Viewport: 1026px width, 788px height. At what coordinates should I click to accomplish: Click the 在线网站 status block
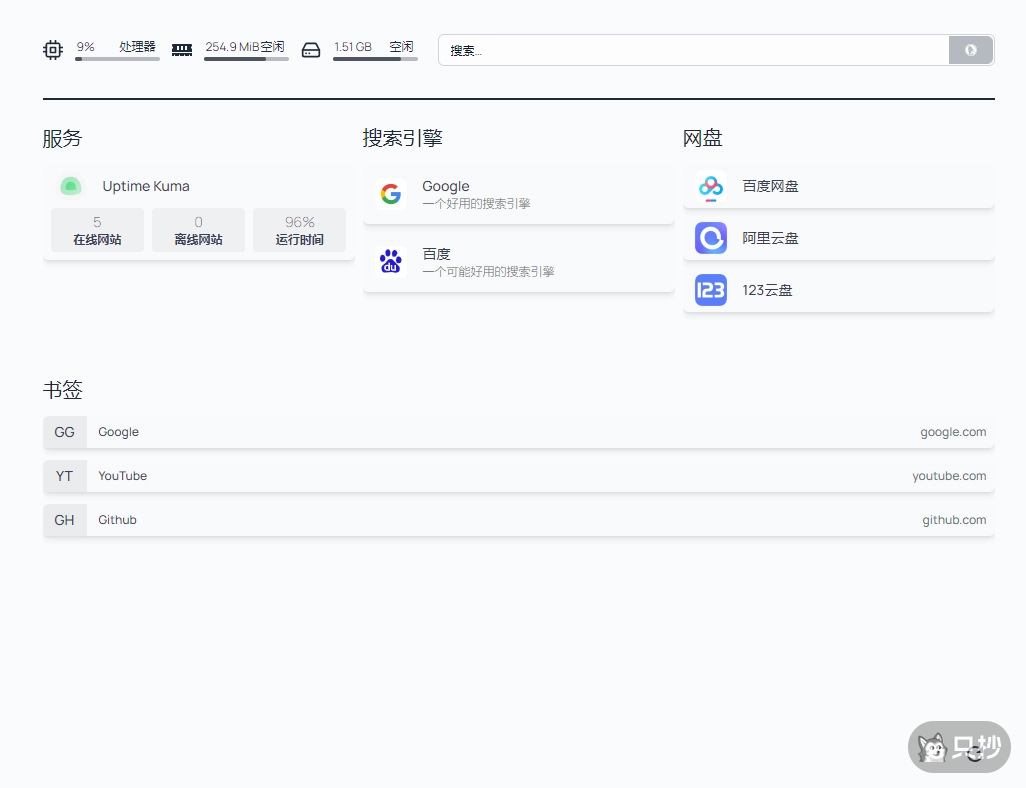(97, 230)
